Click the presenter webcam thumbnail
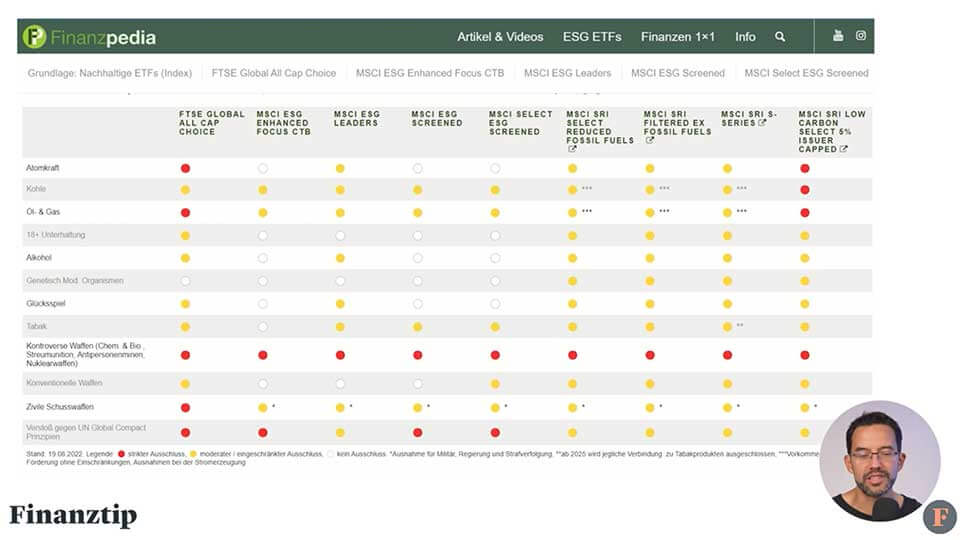Screen dimensions: 960x540 [880, 461]
